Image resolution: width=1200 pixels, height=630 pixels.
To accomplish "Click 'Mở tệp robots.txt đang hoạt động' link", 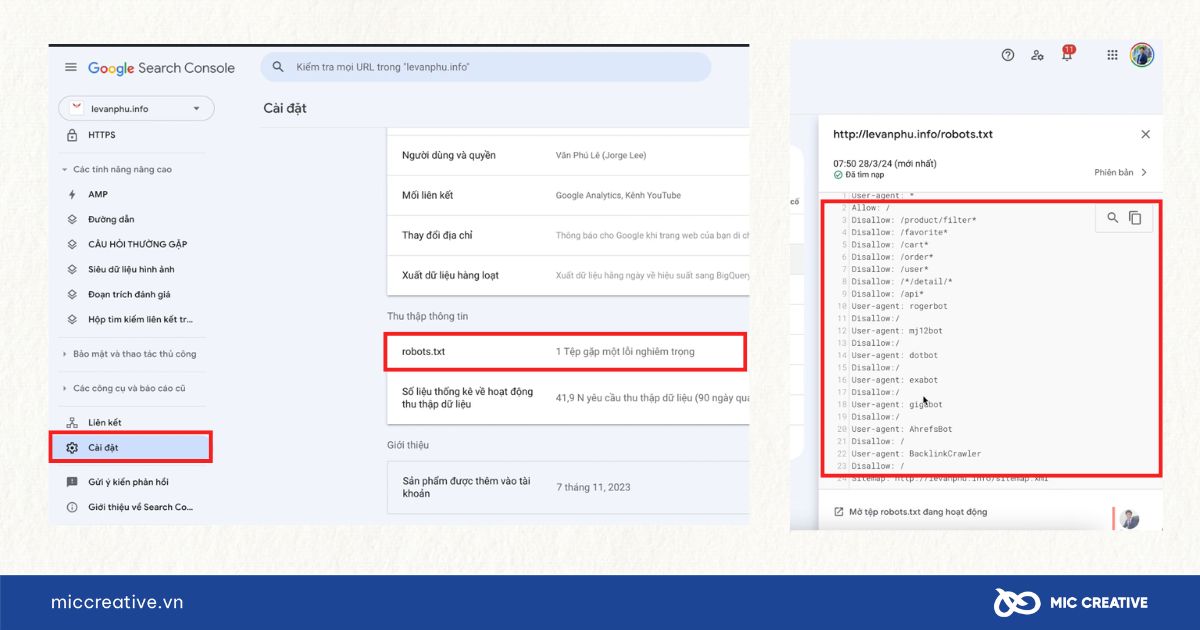I will (918, 512).
